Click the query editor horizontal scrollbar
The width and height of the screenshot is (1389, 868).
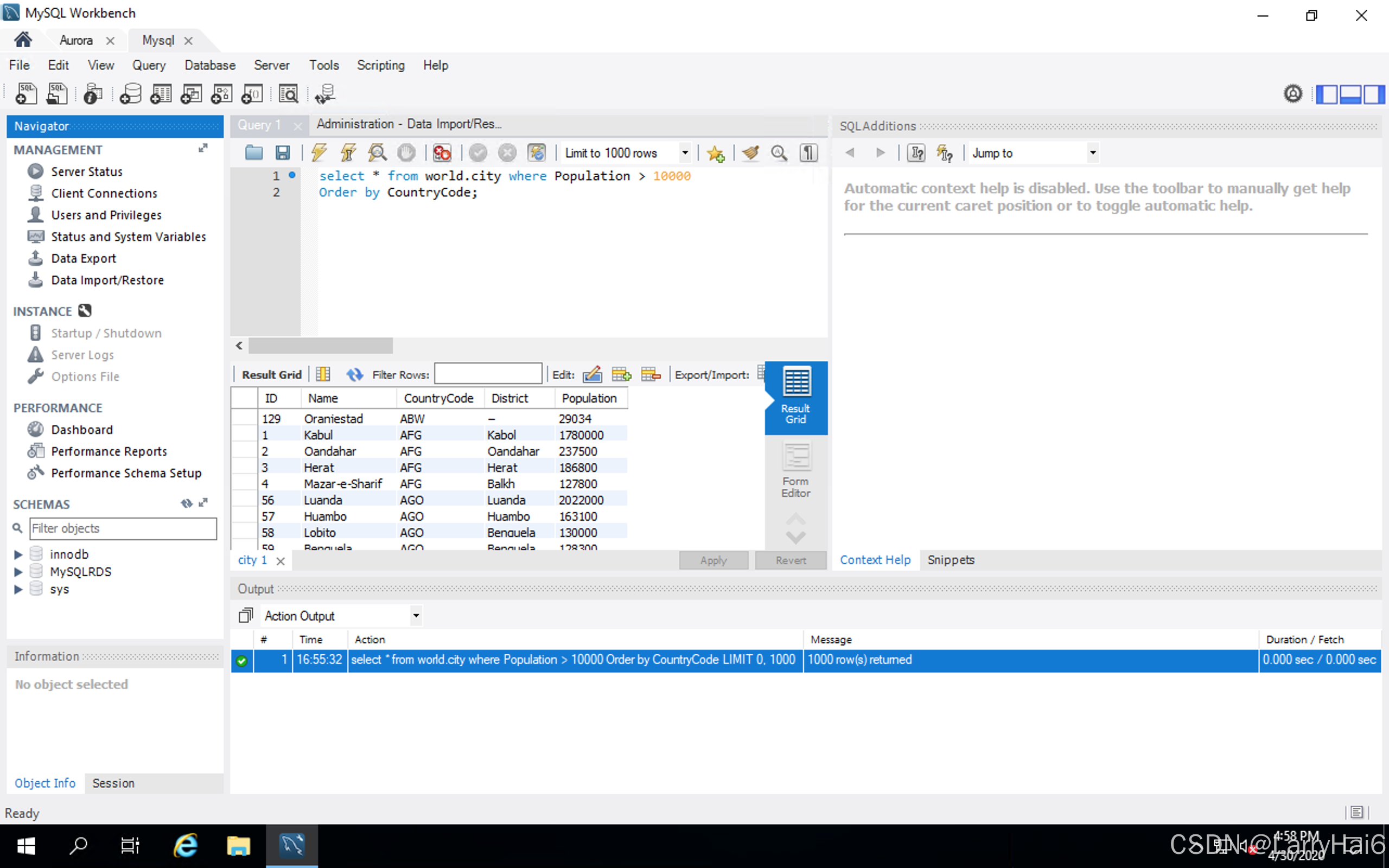click(x=320, y=346)
